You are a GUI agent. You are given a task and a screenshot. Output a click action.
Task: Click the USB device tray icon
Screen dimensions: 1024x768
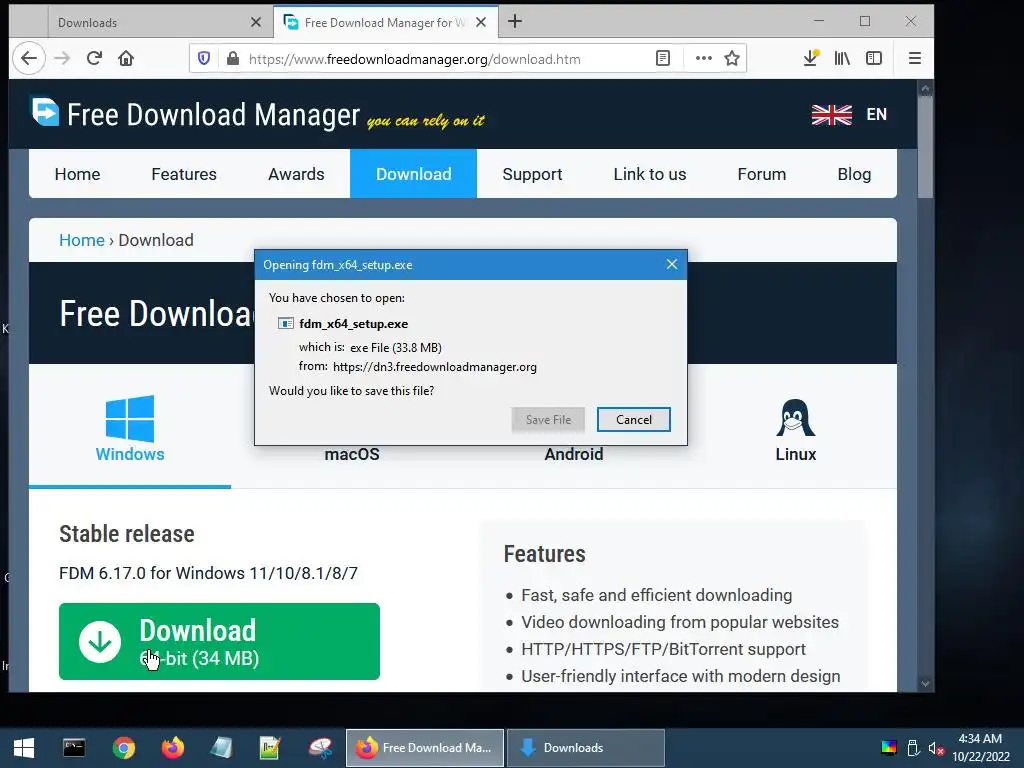[x=914, y=748]
